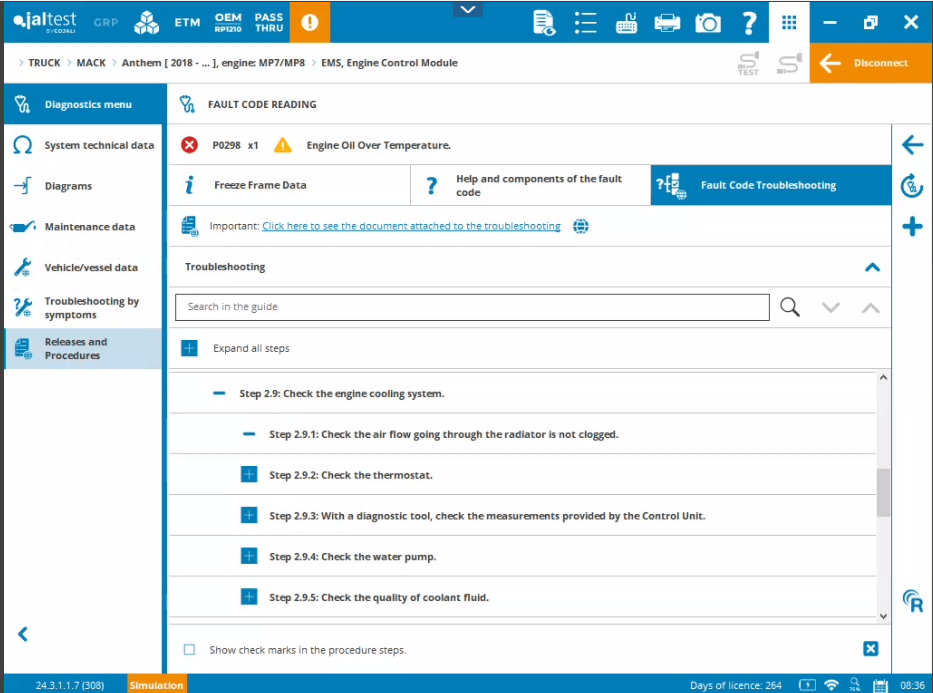
Task: Open the attached troubleshooting document link
Action: pyautogui.click(x=411, y=226)
